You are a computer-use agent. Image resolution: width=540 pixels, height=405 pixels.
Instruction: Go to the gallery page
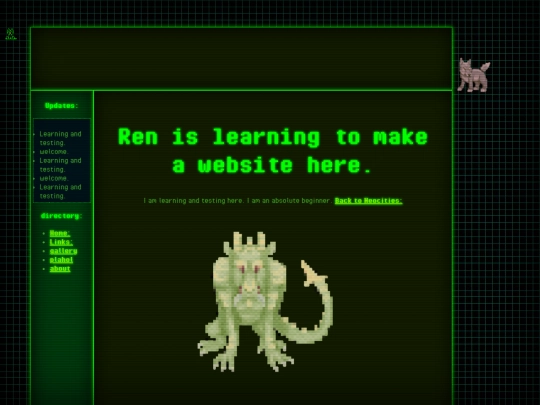coord(63,251)
